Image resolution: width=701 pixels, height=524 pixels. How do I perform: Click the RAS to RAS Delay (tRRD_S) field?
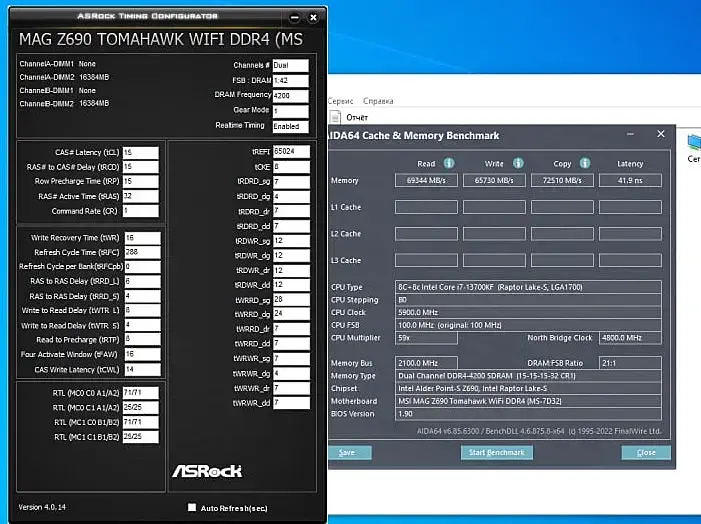pos(142,296)
